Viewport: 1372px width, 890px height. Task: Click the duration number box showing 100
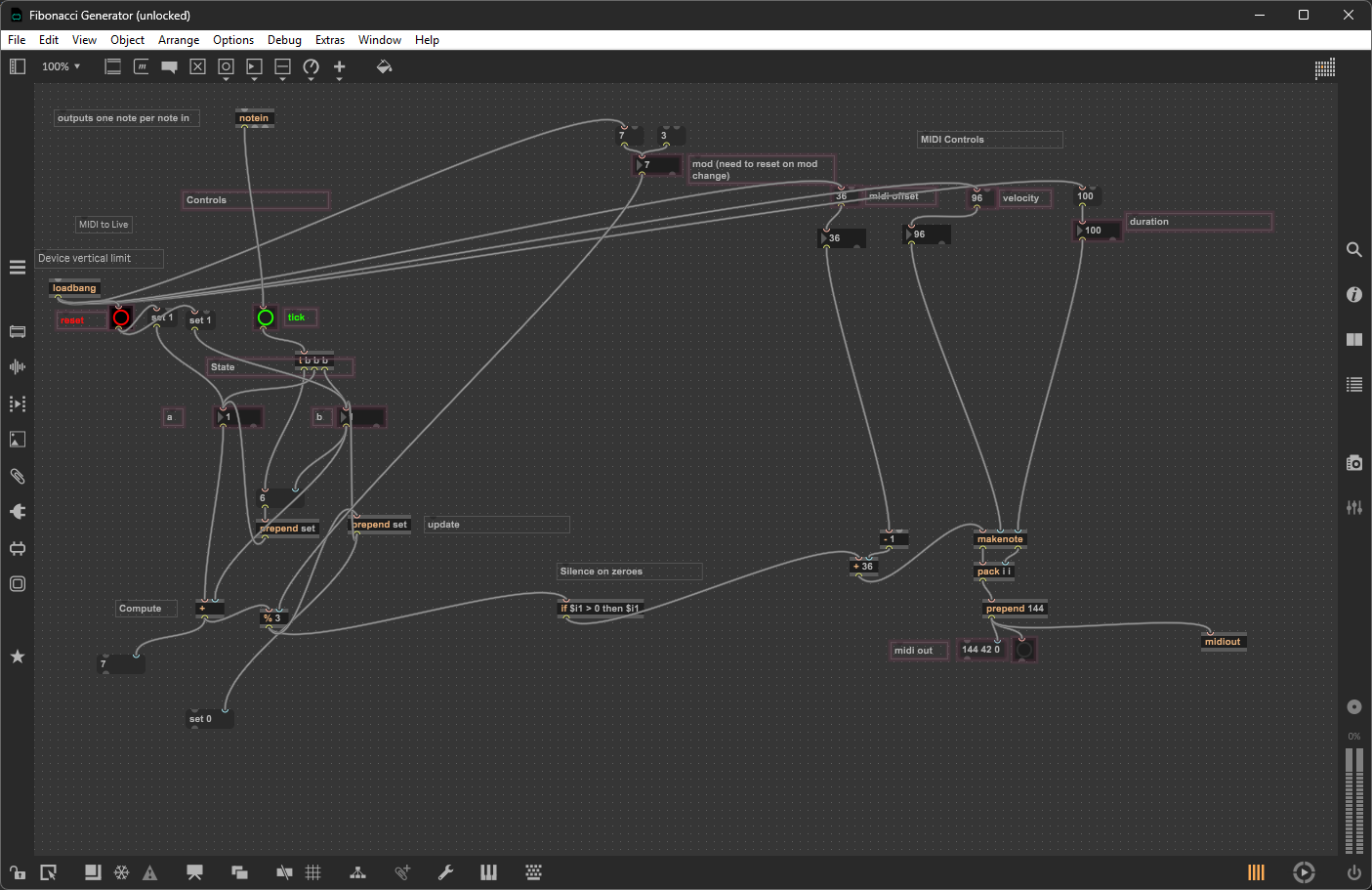pos(1098,232)
